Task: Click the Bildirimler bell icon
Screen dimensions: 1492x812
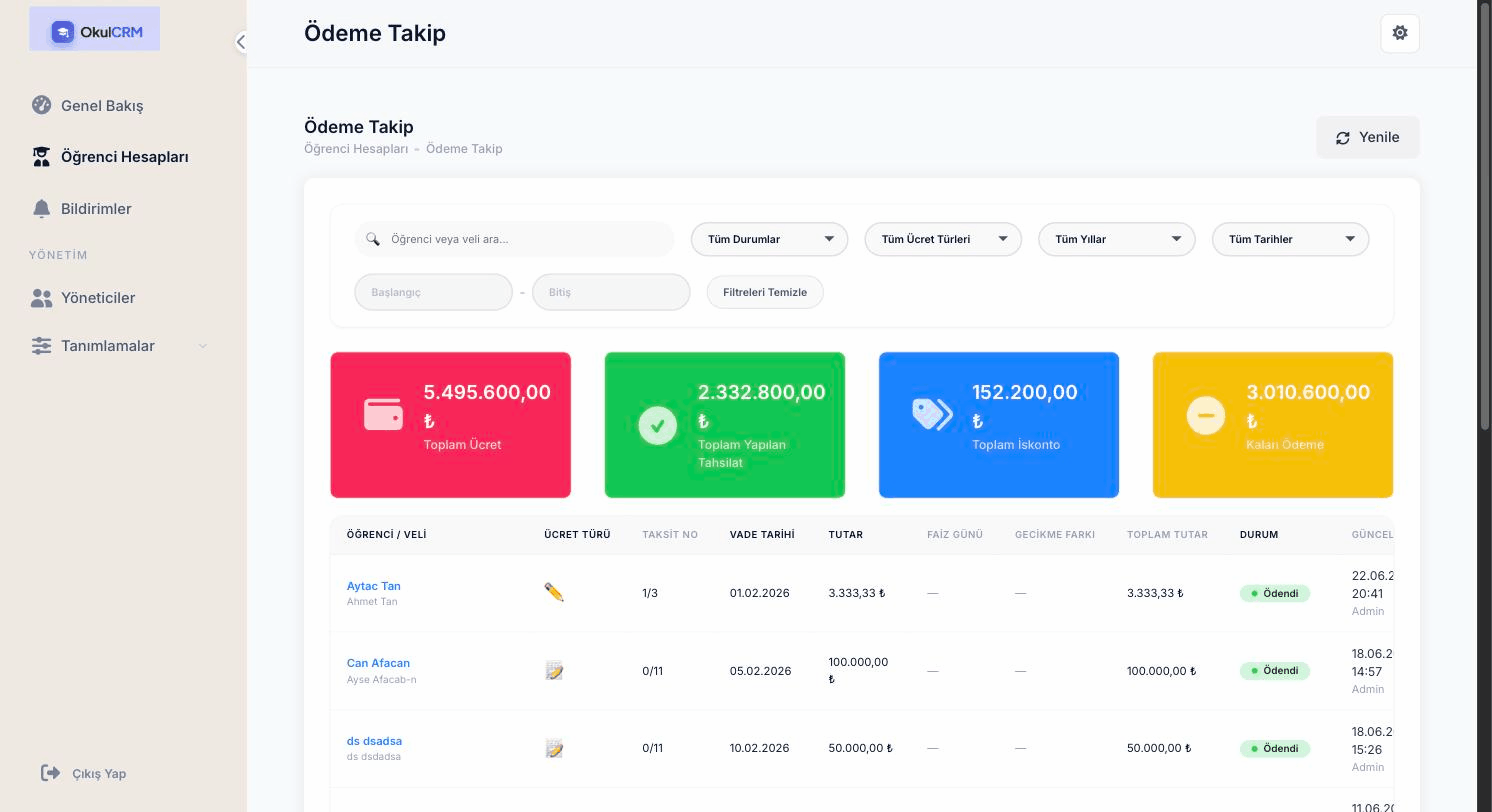Action: coord(41,209)
